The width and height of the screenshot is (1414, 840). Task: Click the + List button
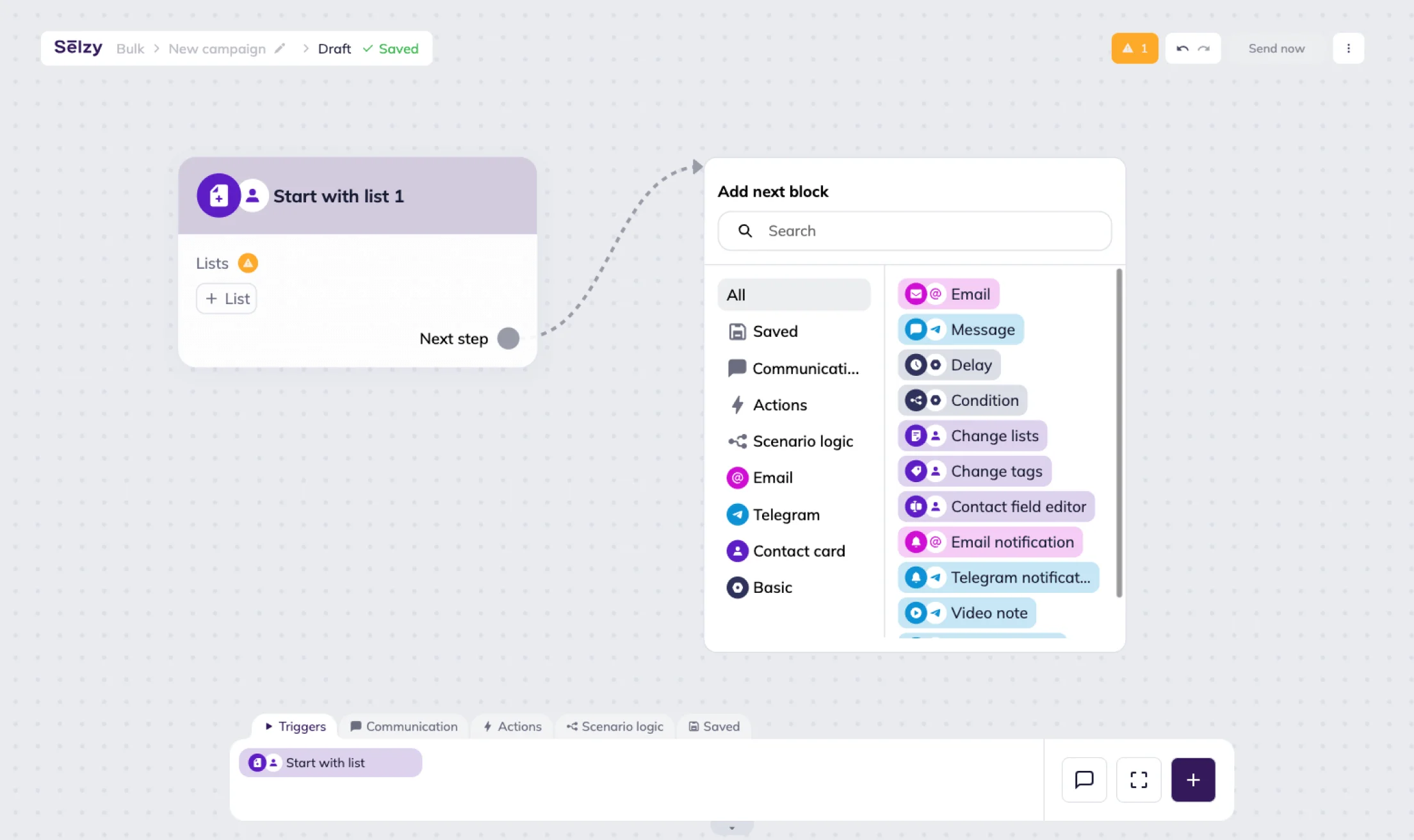tap(227, 298)
